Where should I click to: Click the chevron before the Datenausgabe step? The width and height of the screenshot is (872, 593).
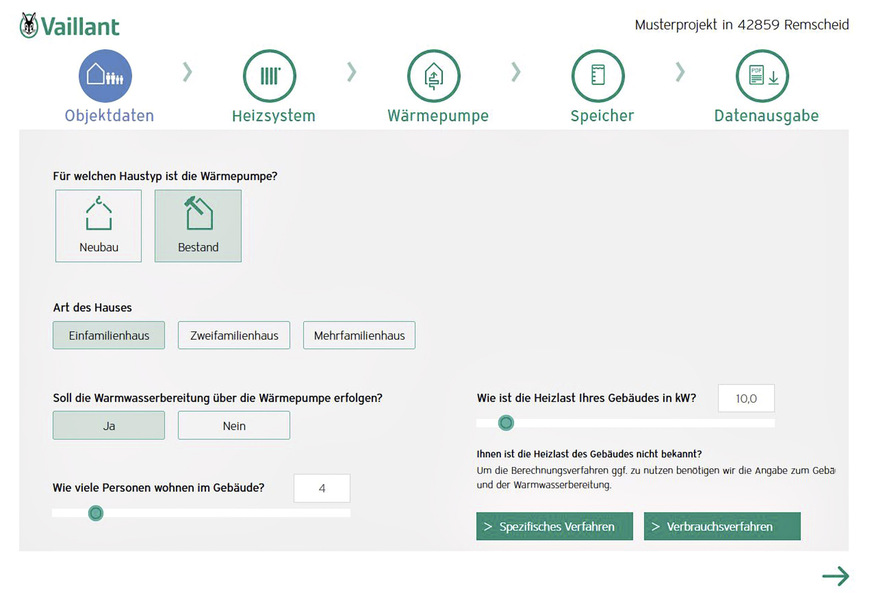click(x=680, y=72)
